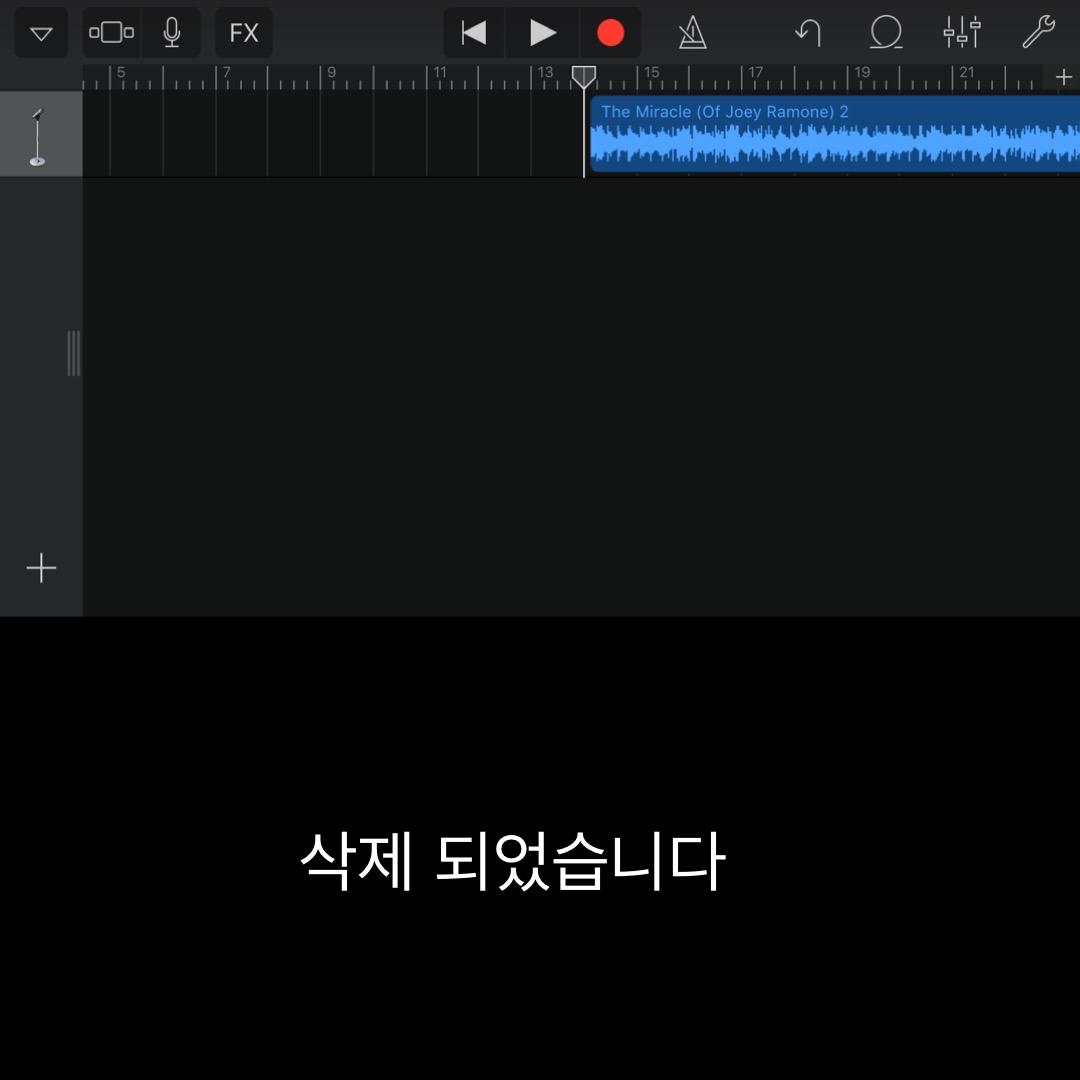Select the audio recorder track header
Screen dimensions: 1080x1080
[40, 135]
